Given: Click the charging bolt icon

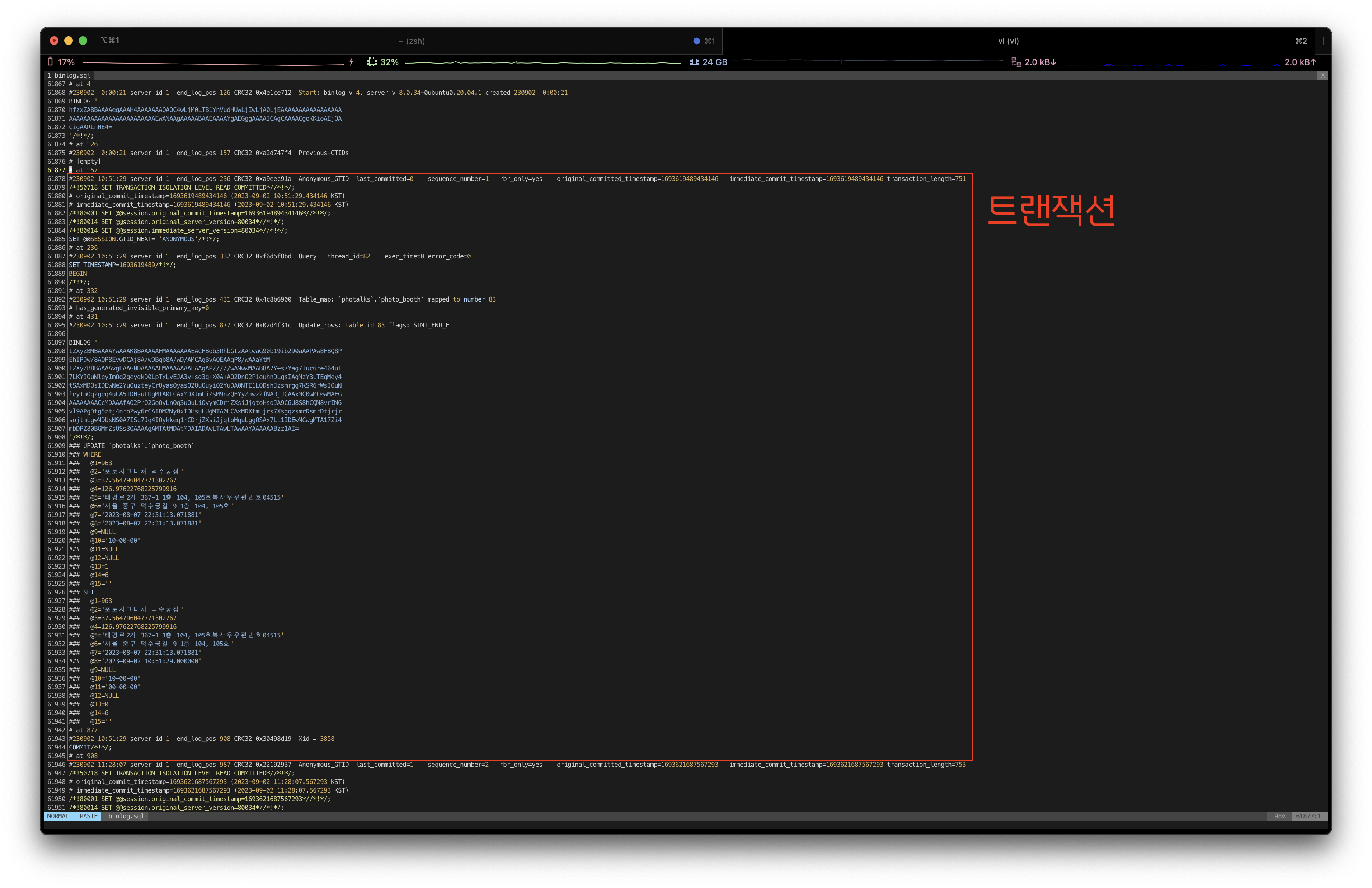Looking at the screenshot, I should [351, 62].
